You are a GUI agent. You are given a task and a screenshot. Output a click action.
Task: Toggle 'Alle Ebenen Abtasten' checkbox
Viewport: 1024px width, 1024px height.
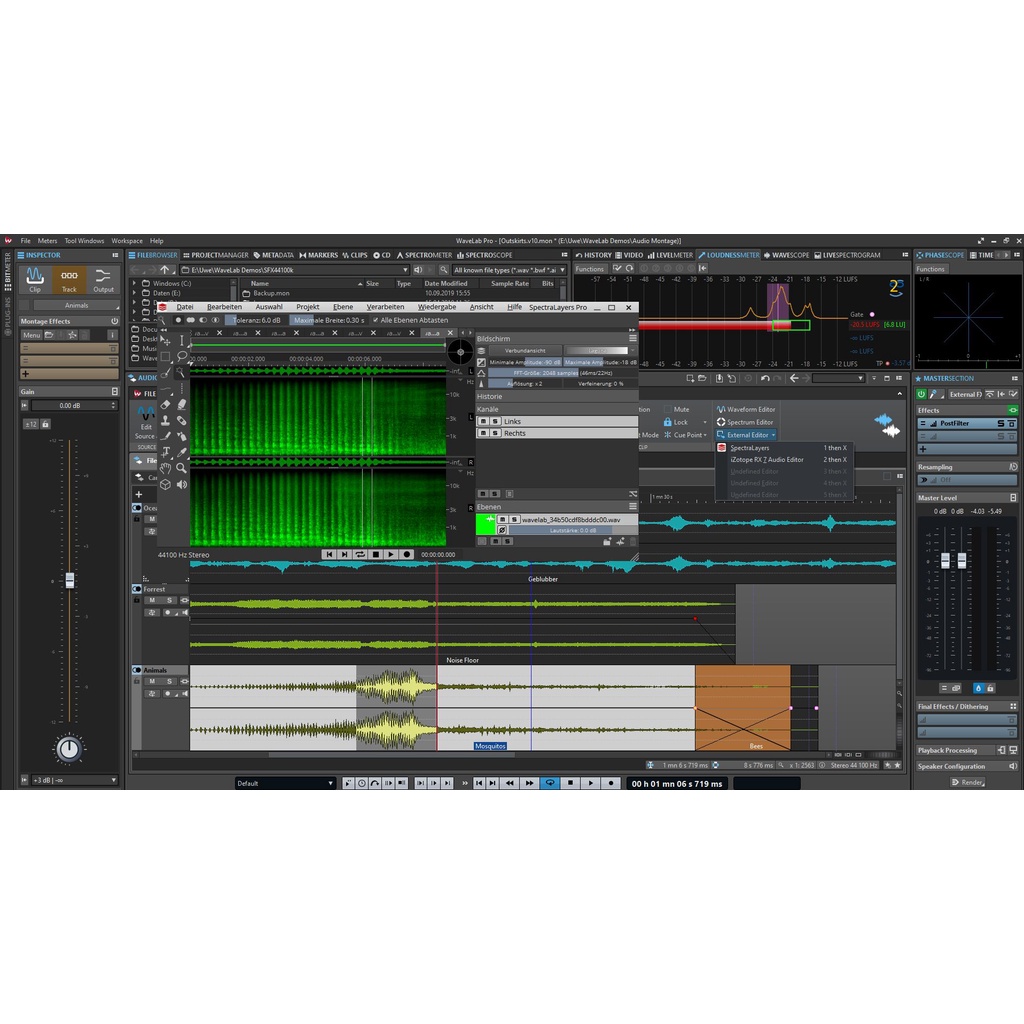pos(376,320)
